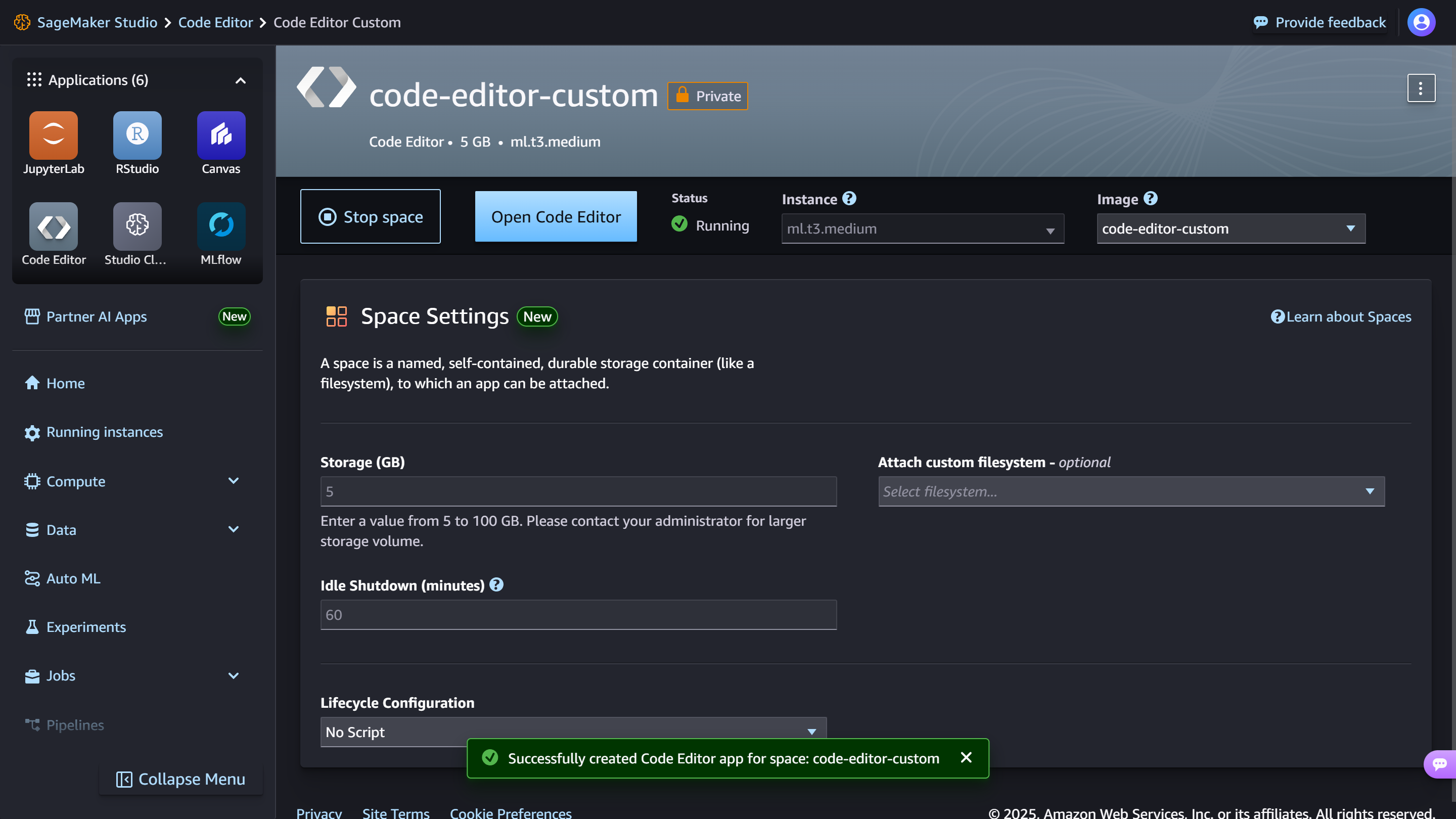Open Experiments from the sidebar

tap(86, 627)
